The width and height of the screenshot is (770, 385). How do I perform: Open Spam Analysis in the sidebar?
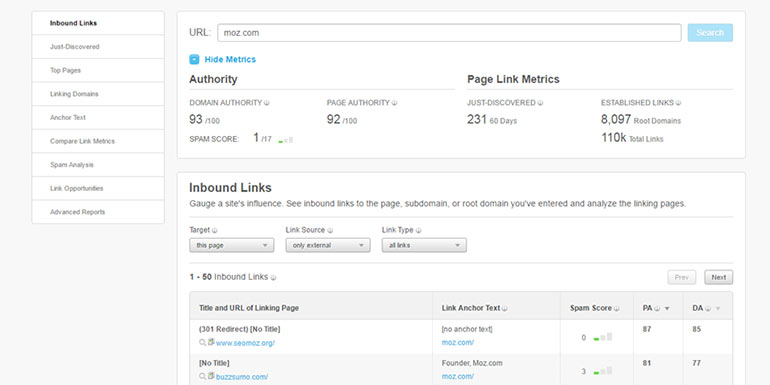(98, 165)
